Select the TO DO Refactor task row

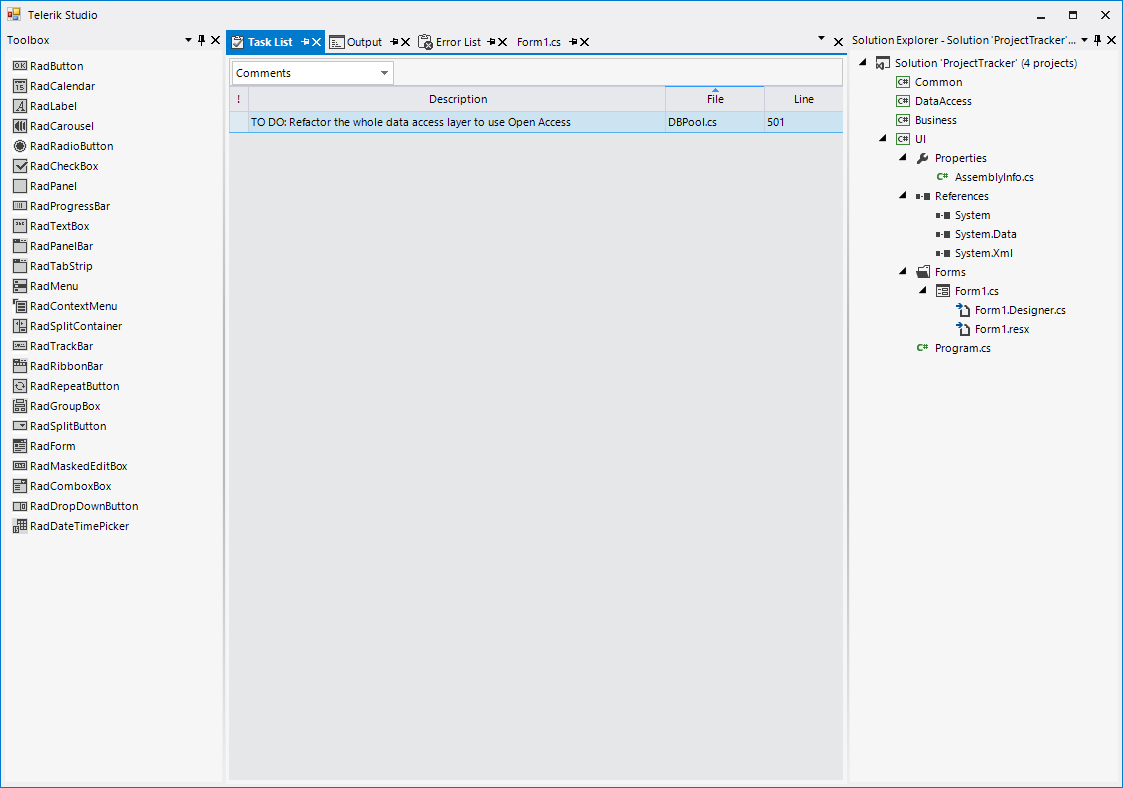point(536,122)
